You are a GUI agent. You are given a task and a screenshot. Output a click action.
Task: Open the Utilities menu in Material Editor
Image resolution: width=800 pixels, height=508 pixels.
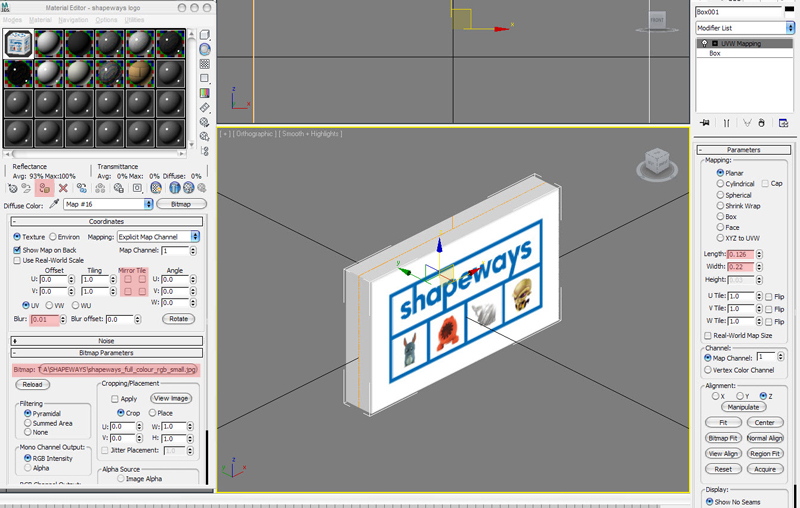tap(135, 19)
